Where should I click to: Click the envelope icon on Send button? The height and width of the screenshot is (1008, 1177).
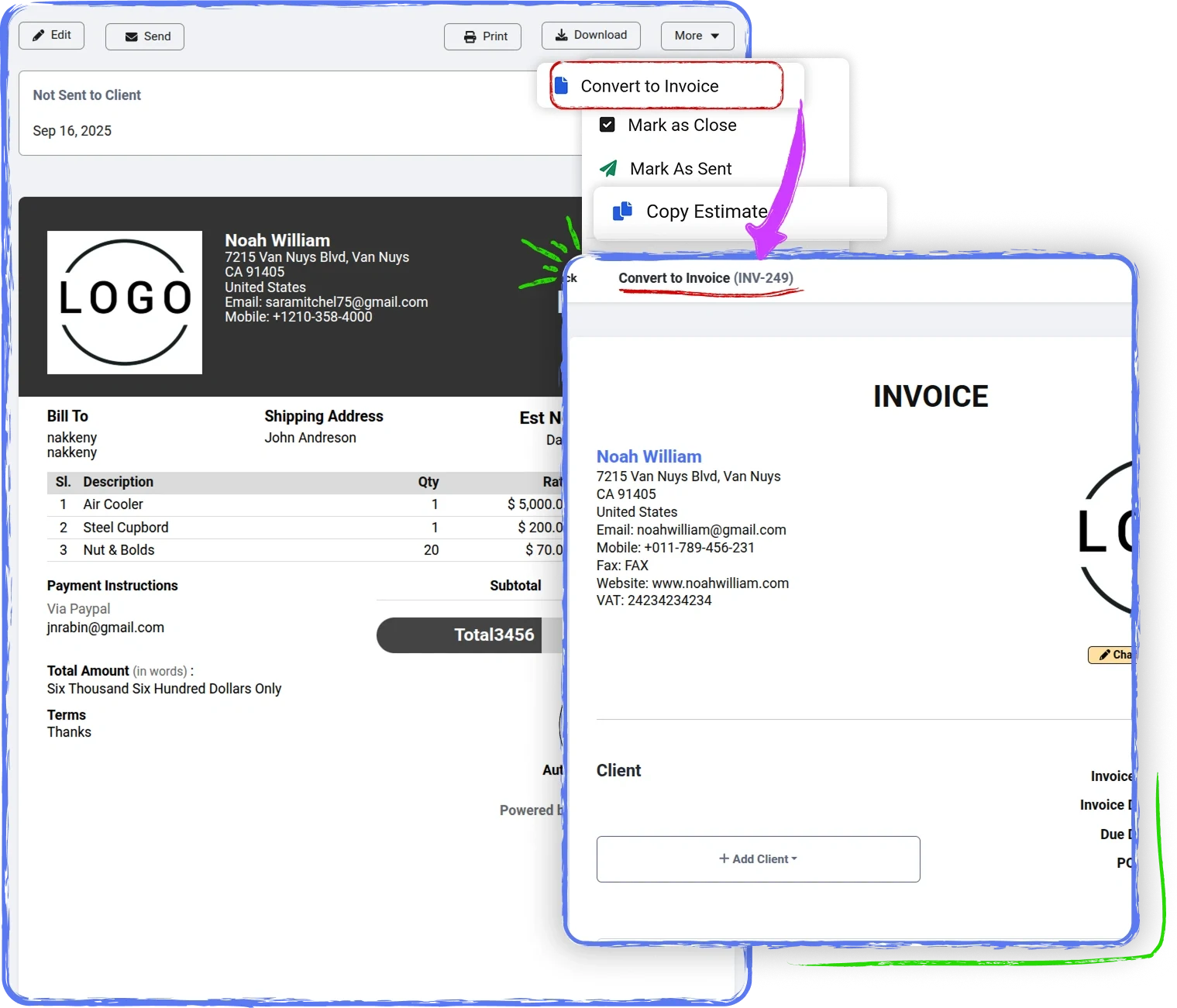pyautogui.click(x=131, y=36)
